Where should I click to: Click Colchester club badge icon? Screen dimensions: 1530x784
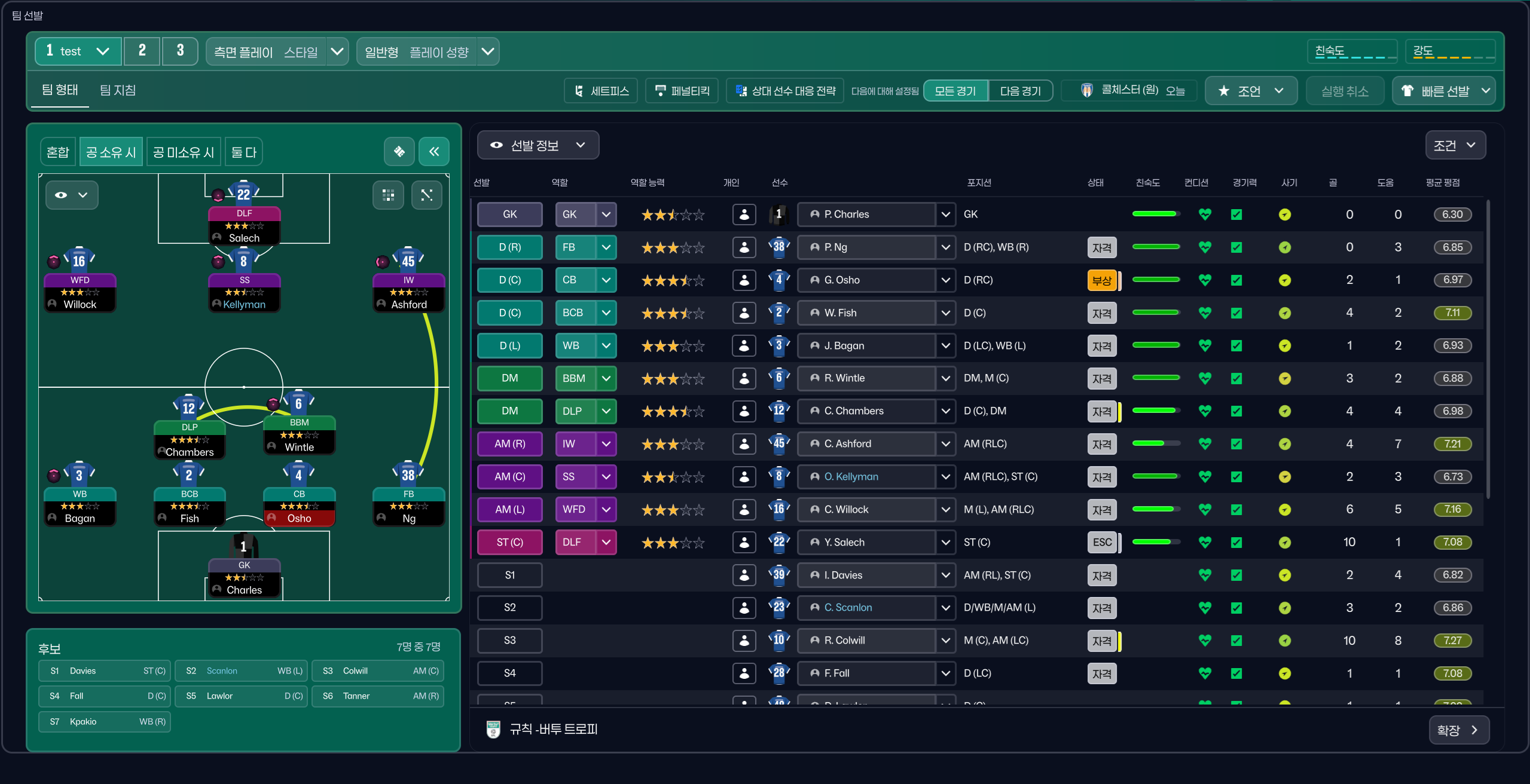tap(1087, 90)
